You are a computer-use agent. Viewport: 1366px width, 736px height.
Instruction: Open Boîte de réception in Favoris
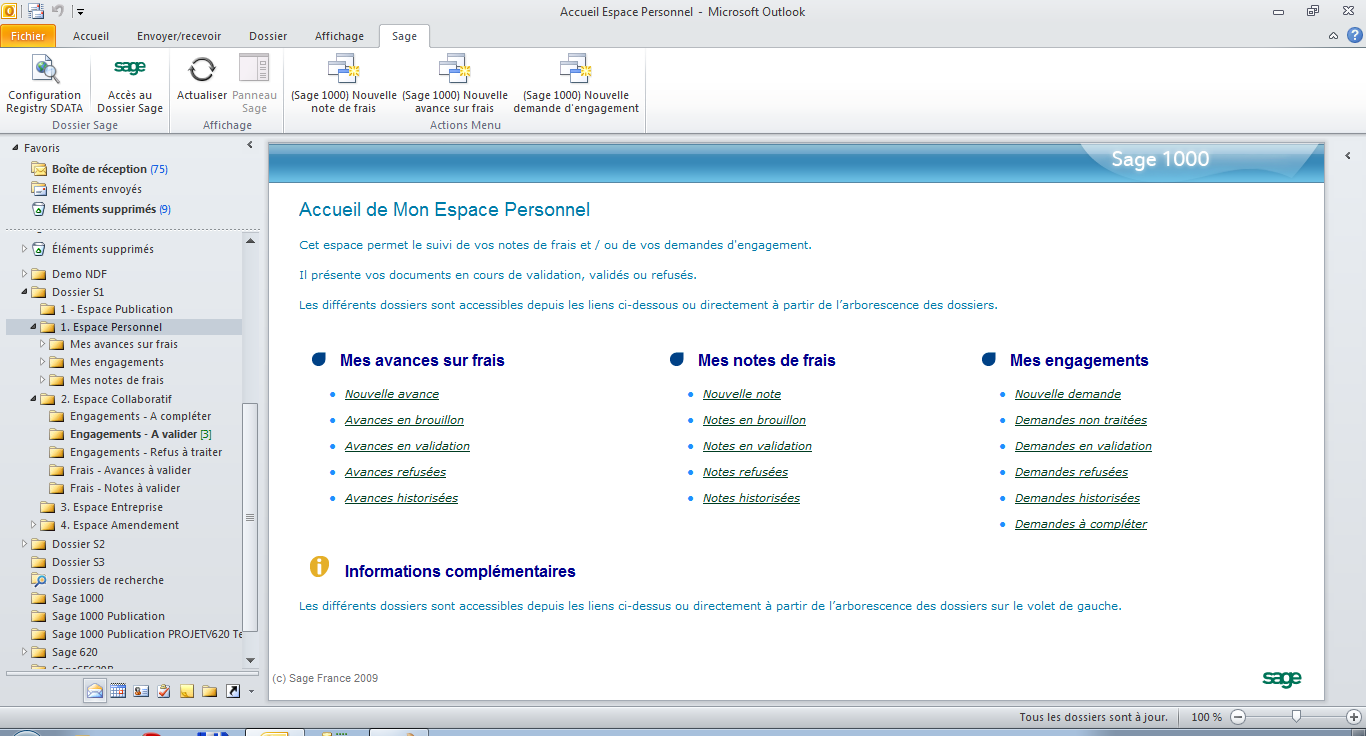coord(99,169)
